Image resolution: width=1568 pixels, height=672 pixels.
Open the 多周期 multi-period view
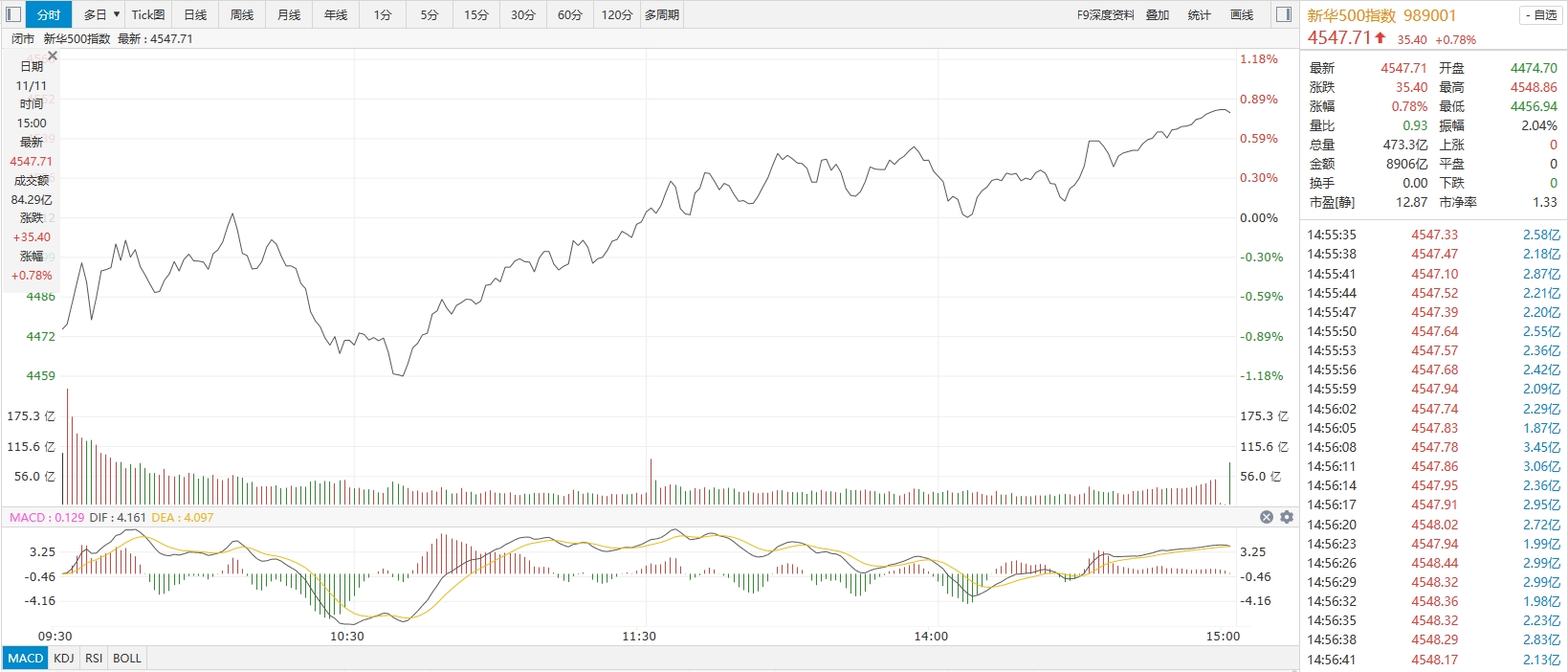pos(662,14)
